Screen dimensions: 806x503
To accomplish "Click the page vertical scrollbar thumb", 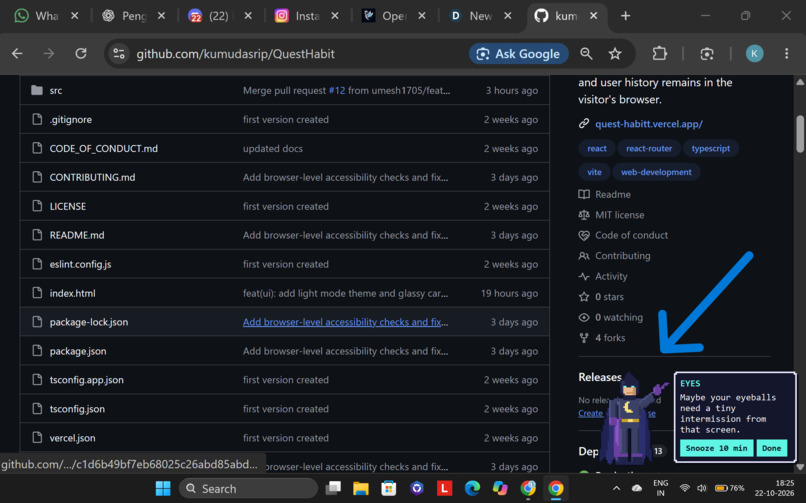I will pyautogui.click(x=800, y=135).
